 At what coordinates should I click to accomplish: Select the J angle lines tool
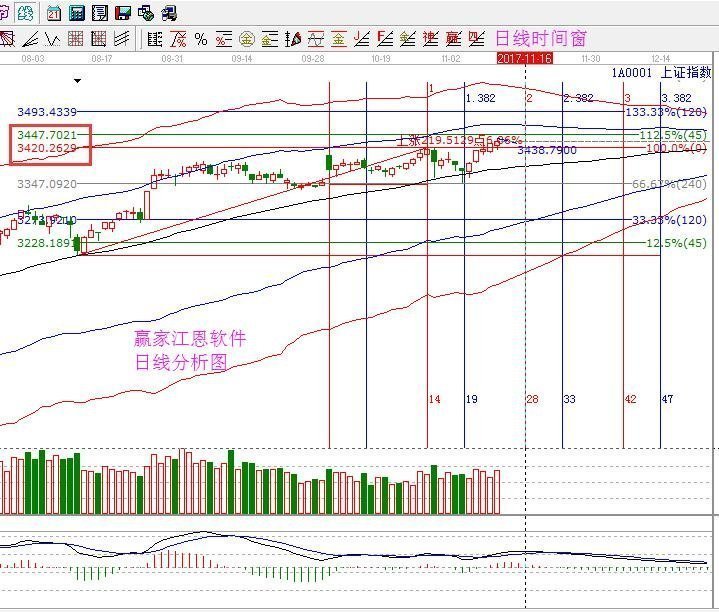pos(362,39)
